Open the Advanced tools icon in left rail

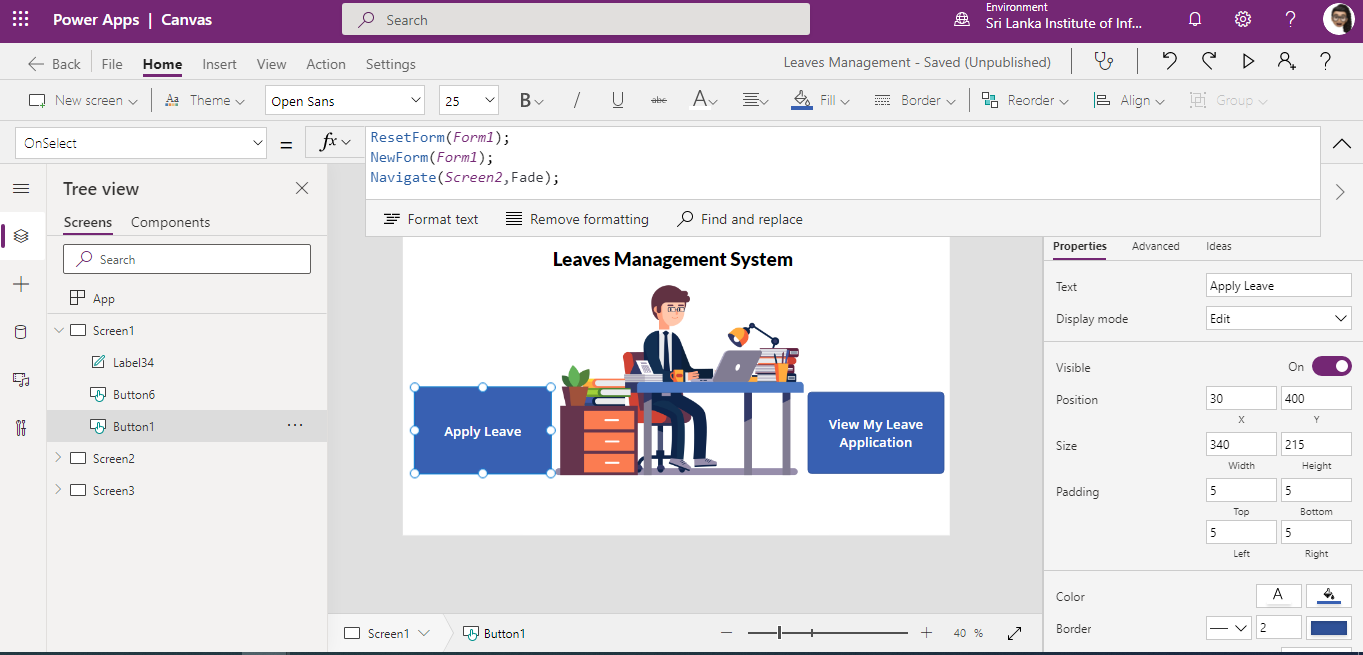[21, 428]
